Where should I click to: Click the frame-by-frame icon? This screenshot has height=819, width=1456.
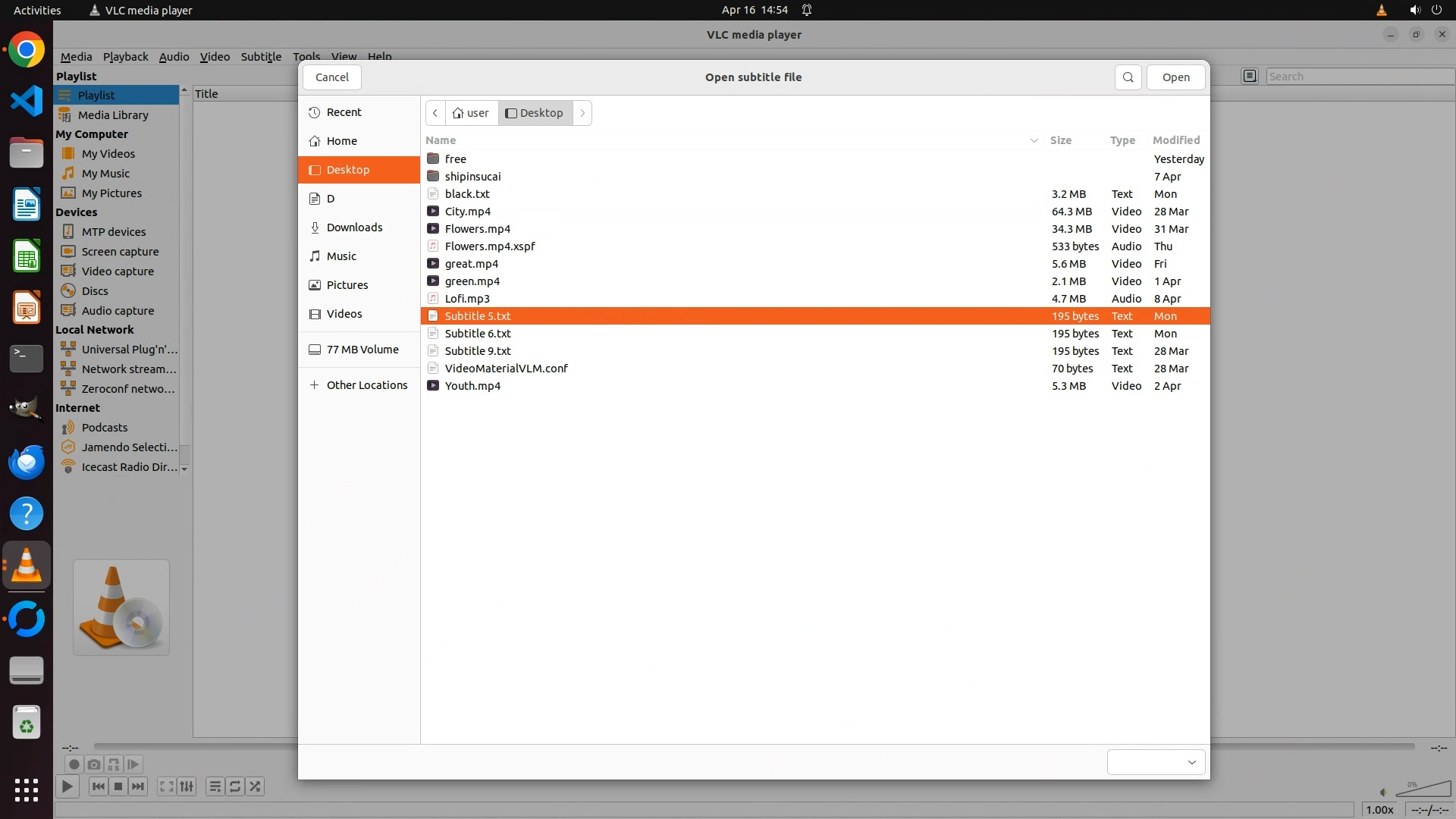pos(133,764)
